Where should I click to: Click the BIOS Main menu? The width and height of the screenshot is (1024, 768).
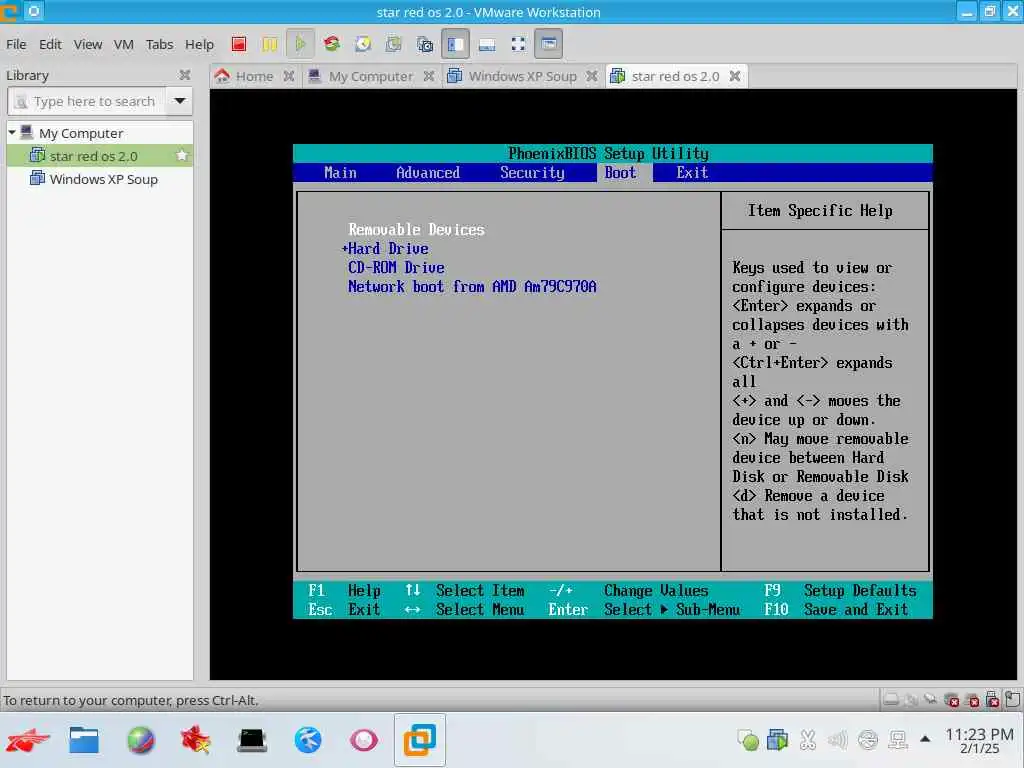tap(340, 172)
